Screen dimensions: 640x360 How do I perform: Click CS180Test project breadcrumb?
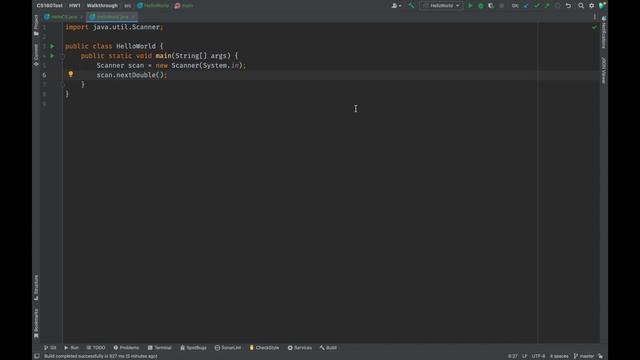pos(49,6)
